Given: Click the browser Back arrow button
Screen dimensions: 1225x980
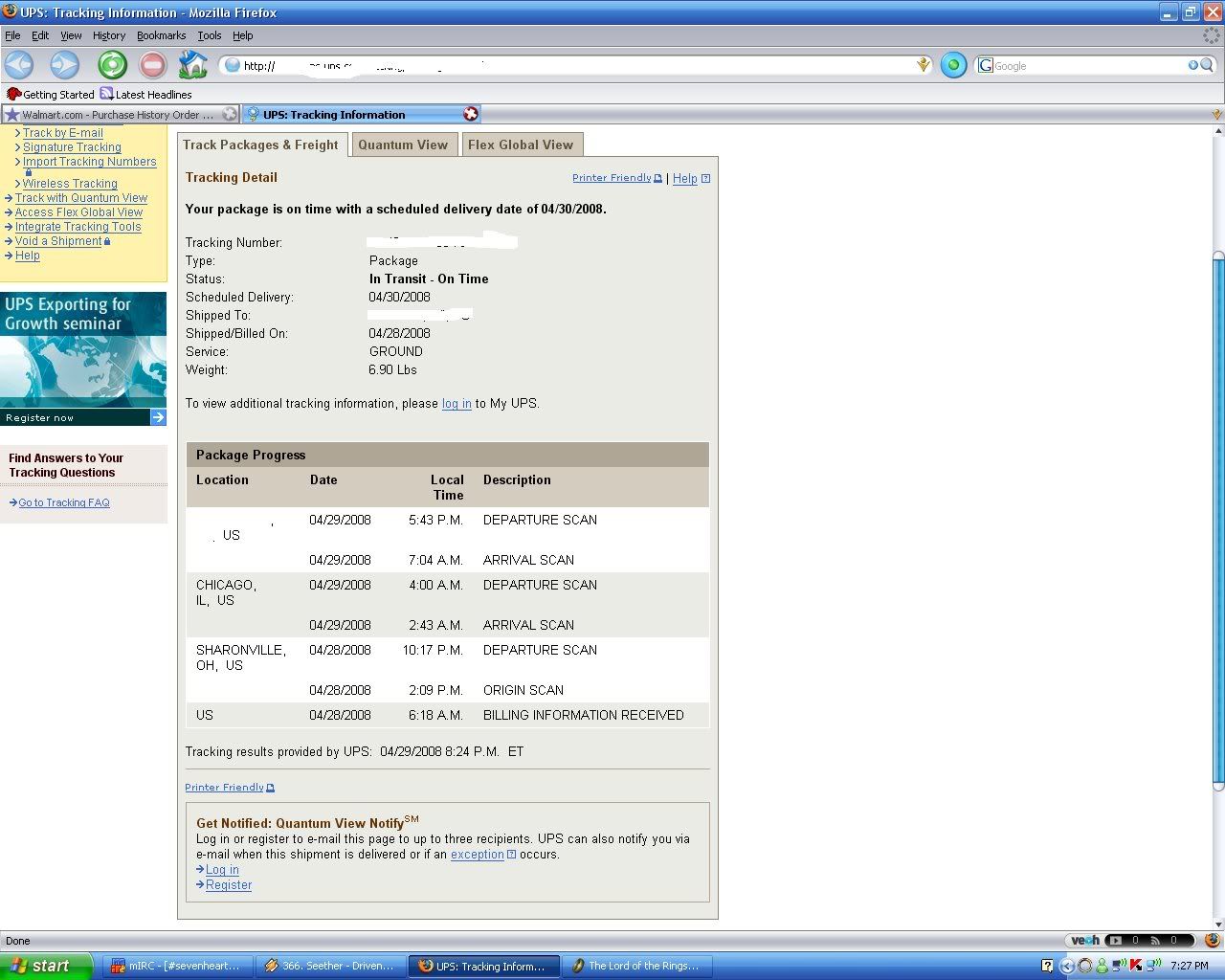Looking at the screenshot, I should pyautogui.click(x=19, y=65).
